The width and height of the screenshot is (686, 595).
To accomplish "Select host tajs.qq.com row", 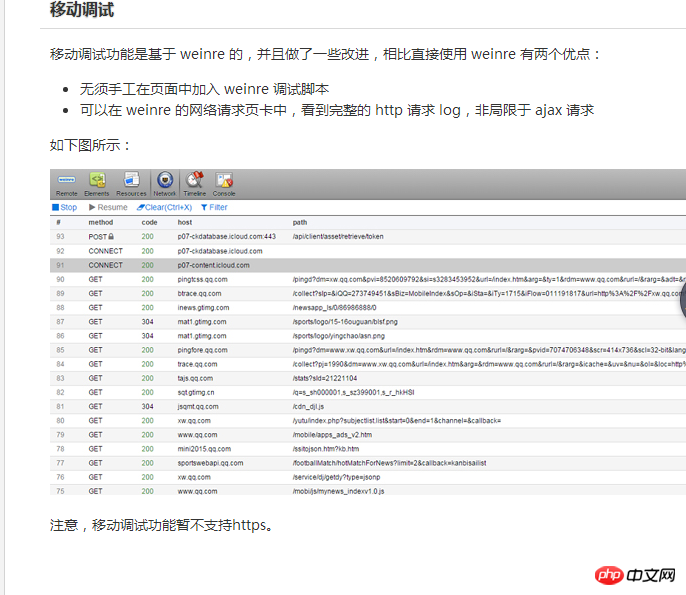I will pyautogui.click(x=368, y=378).
